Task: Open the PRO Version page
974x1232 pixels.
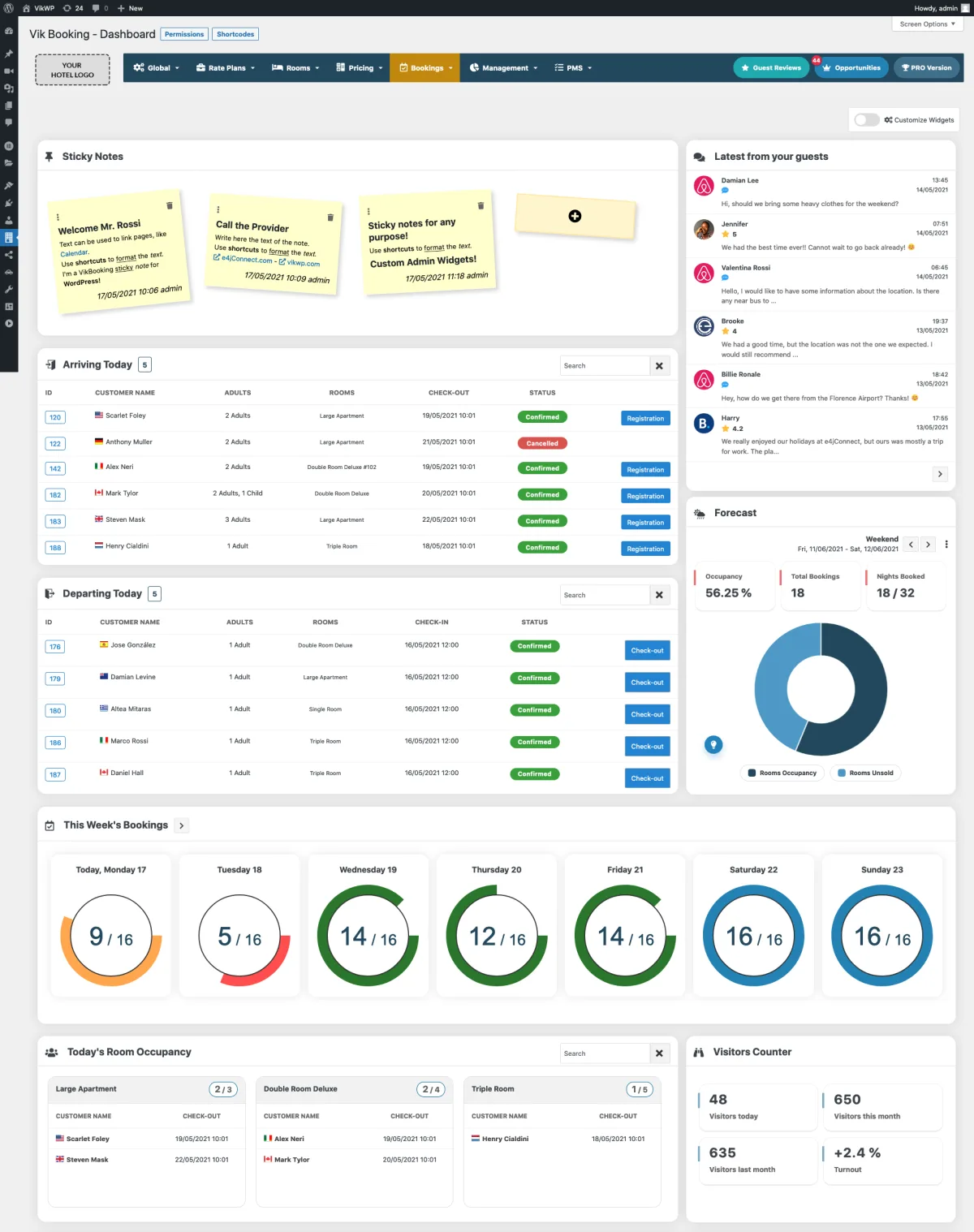Action: coord(926,68)
